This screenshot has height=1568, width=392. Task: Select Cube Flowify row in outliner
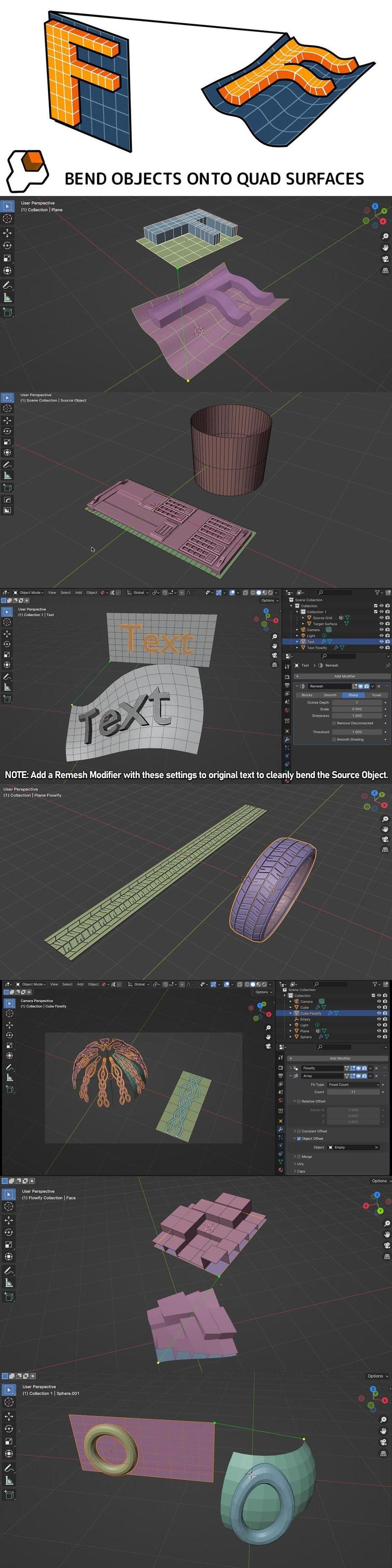(x=332, y=1013)
